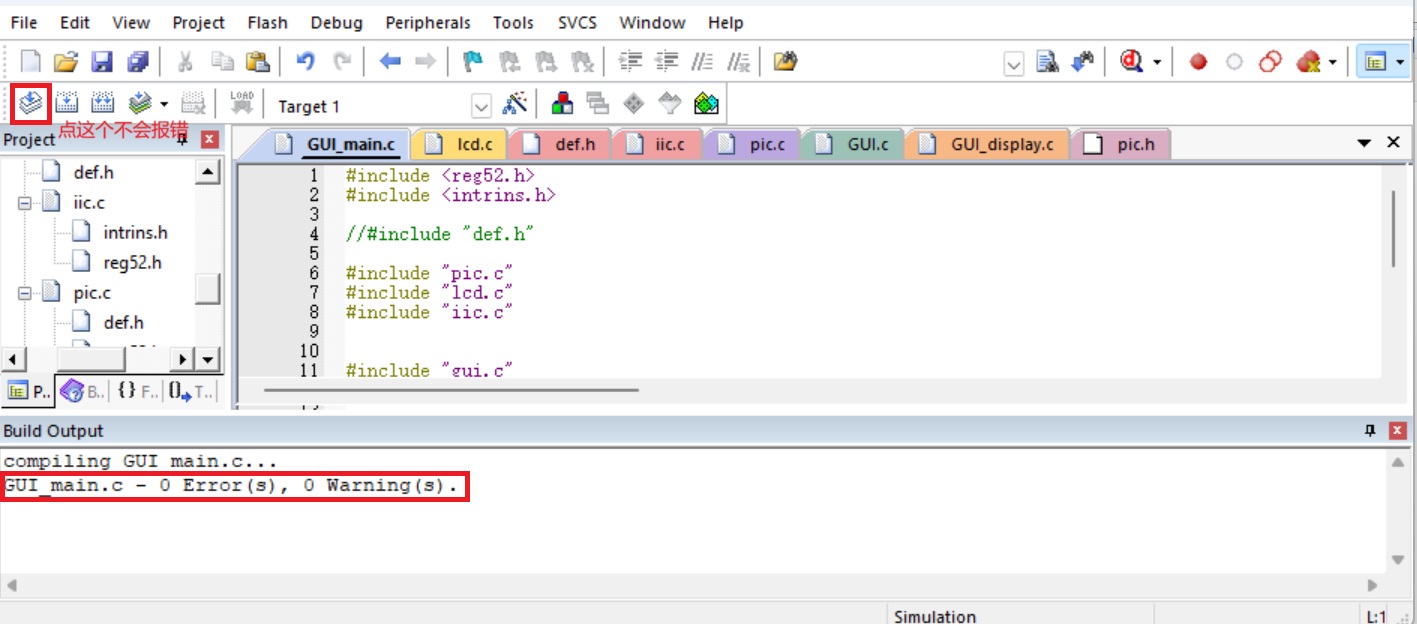Pin the Build Output panel
The height and width of the screenshot is (624, 1417).
coord(1370,431)
